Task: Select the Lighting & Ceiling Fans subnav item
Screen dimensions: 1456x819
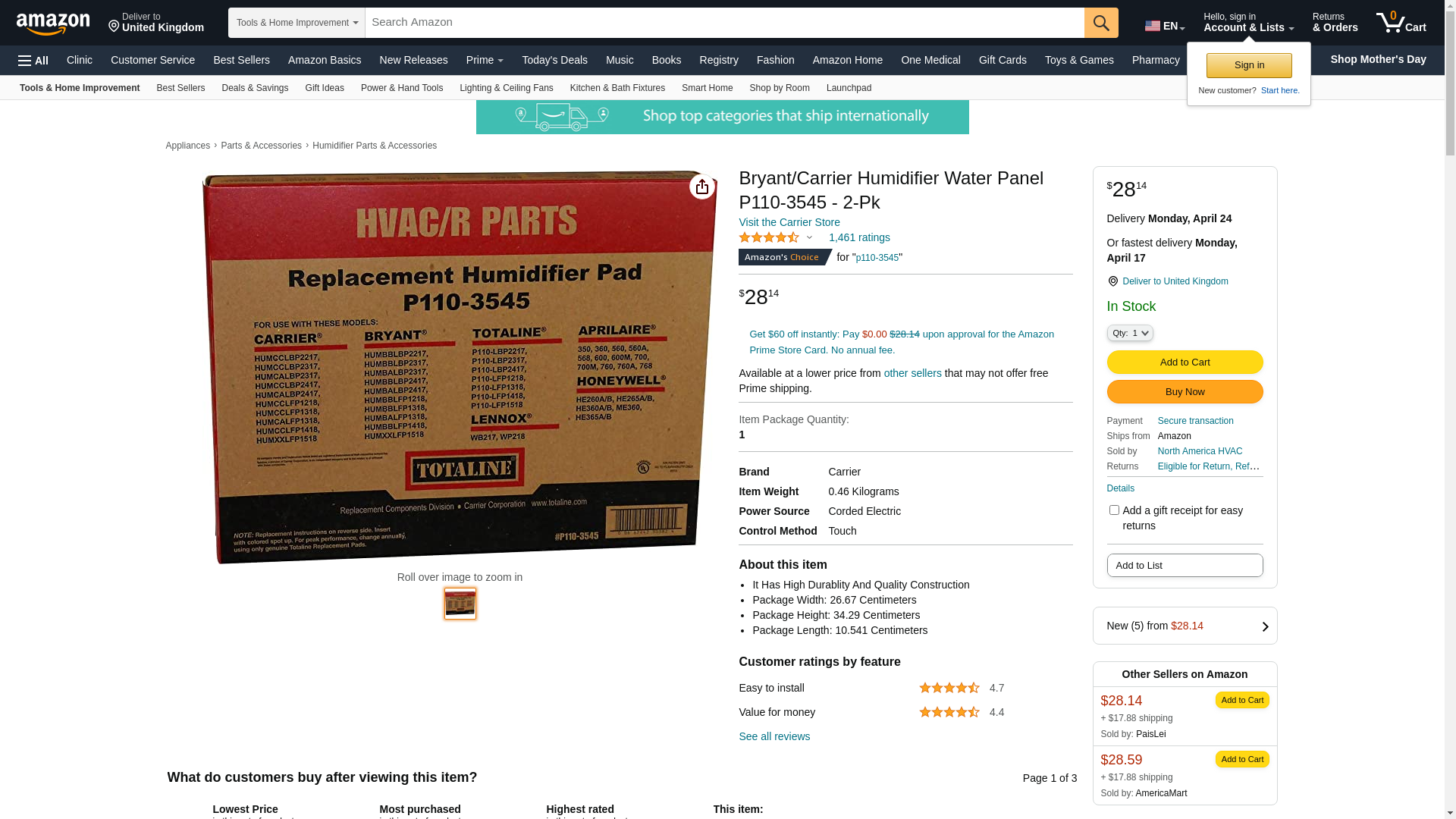Action: point(506,88)
